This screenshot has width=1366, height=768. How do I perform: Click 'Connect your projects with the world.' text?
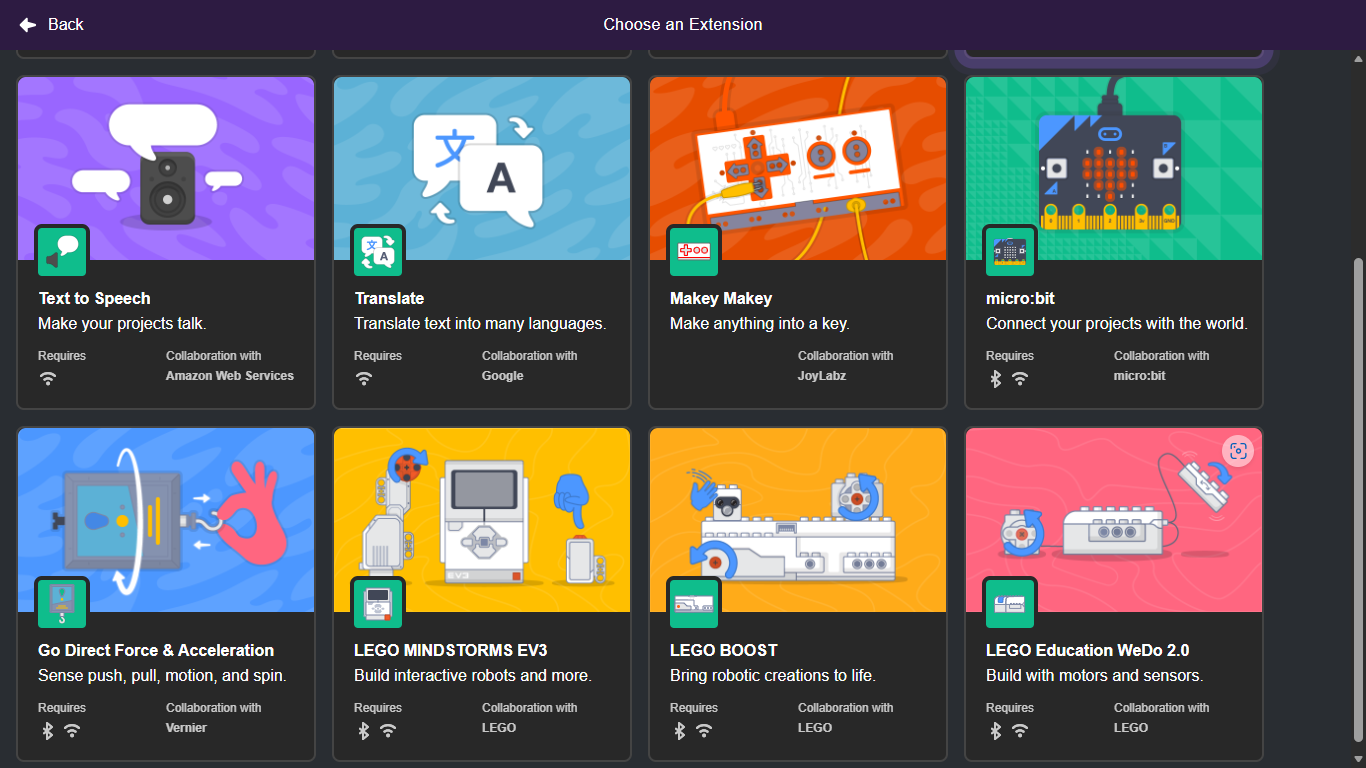1117,324
